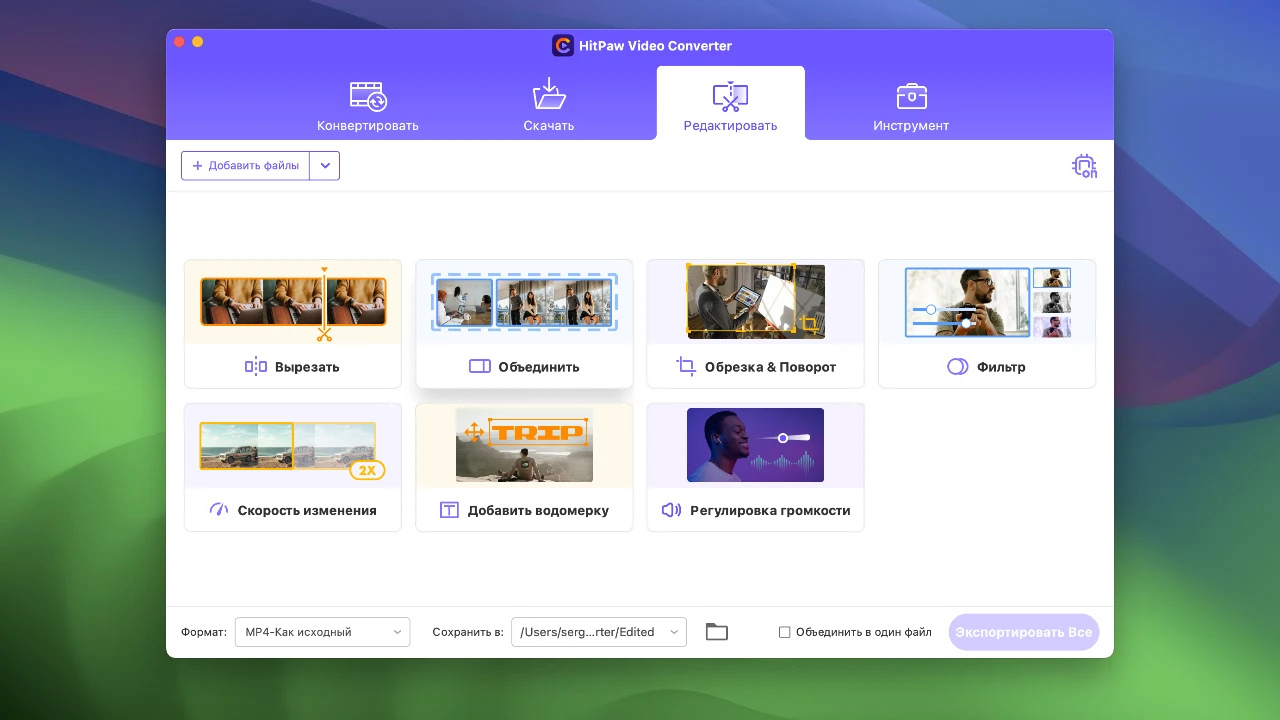Open the Инструмент tab

(911, 107)
